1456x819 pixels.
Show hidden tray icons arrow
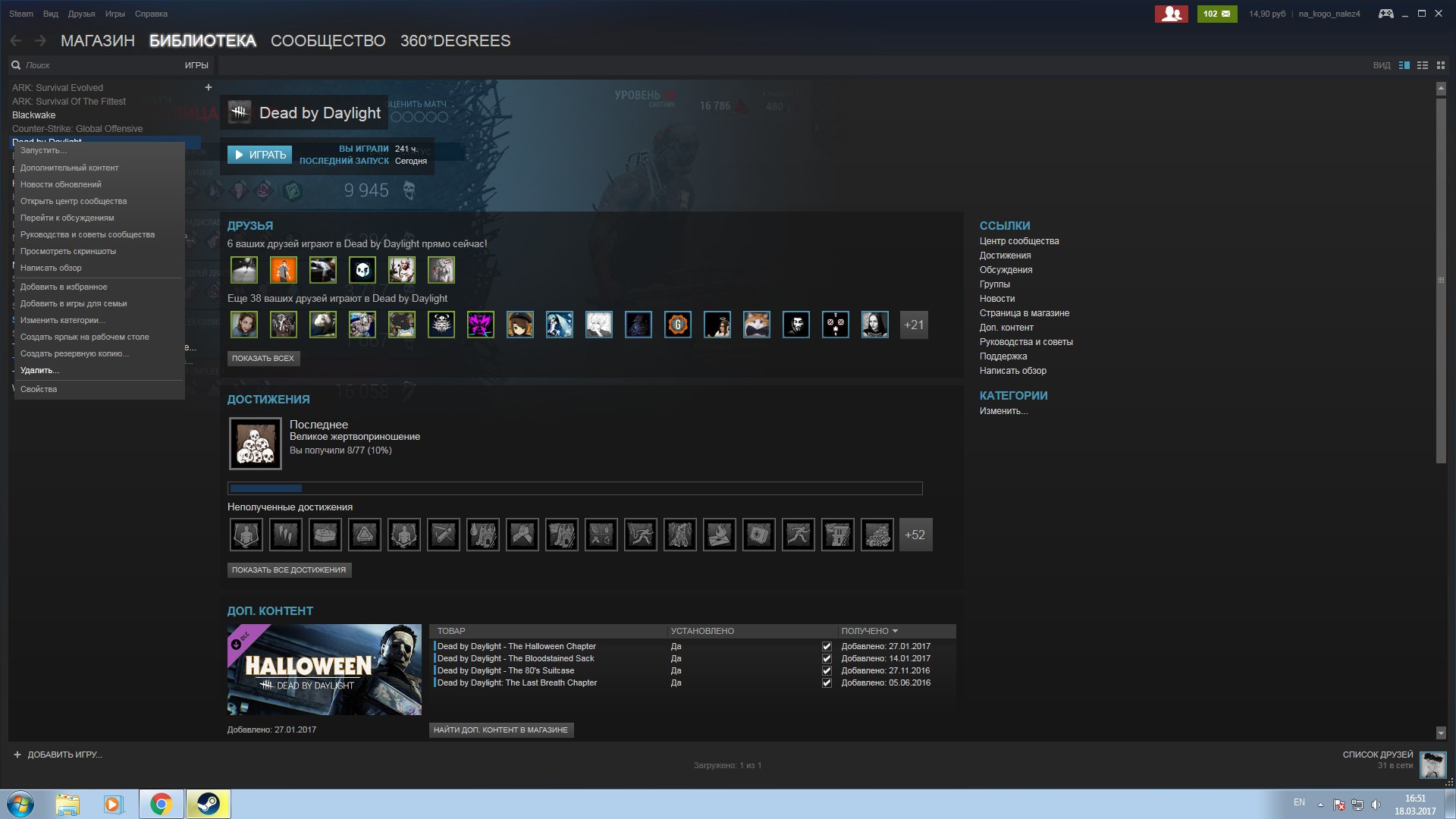[x=1320, y=805]
